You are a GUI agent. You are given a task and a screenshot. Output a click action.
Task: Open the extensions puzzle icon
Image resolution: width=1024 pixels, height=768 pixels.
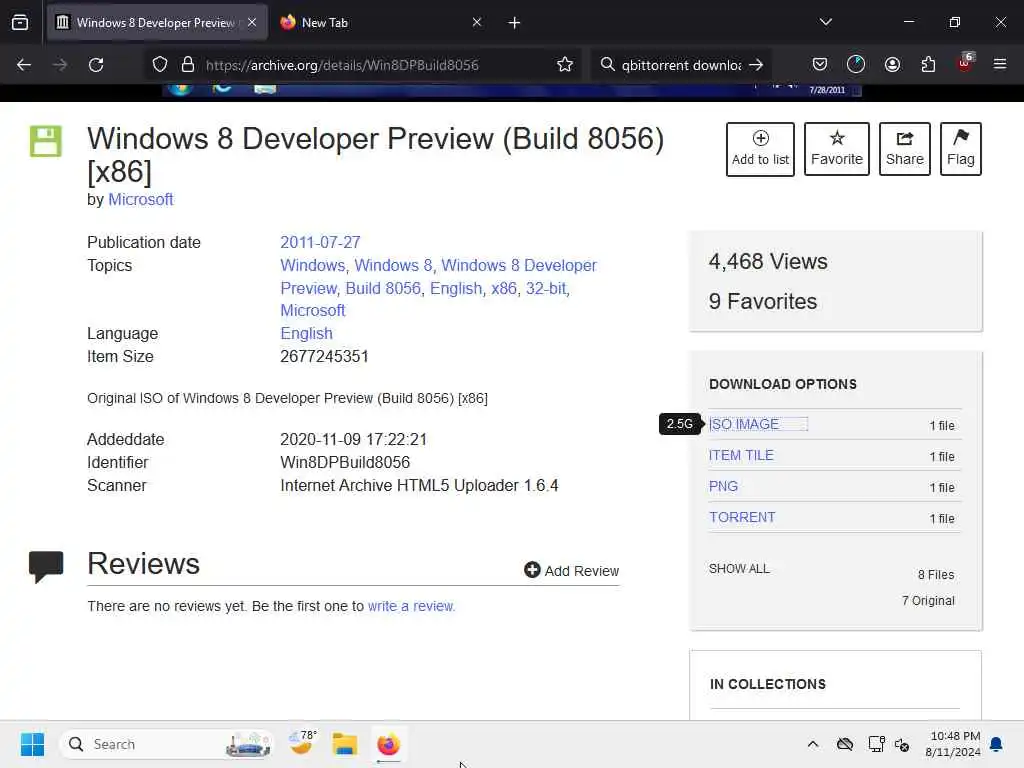point(928,65)
